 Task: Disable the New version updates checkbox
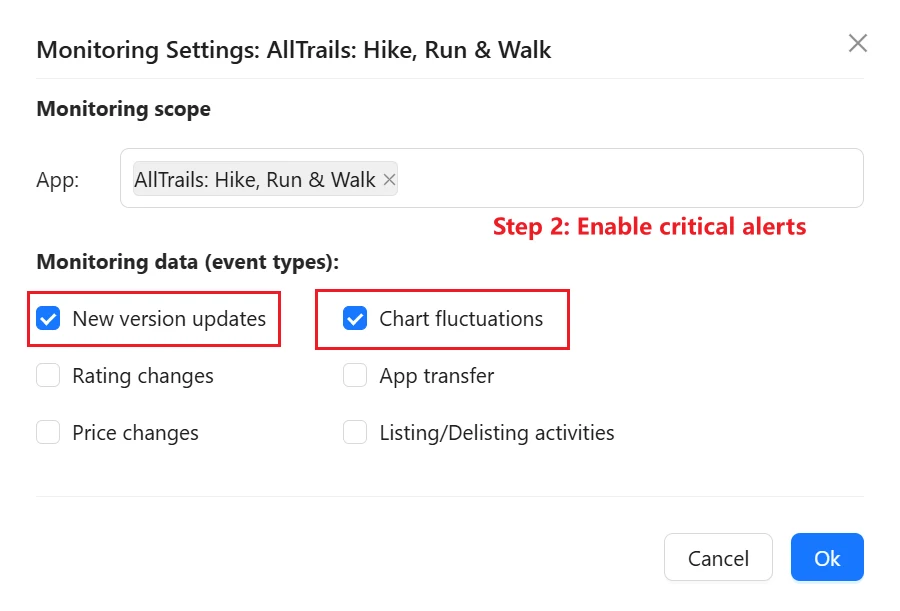click(x=48, y=318)
